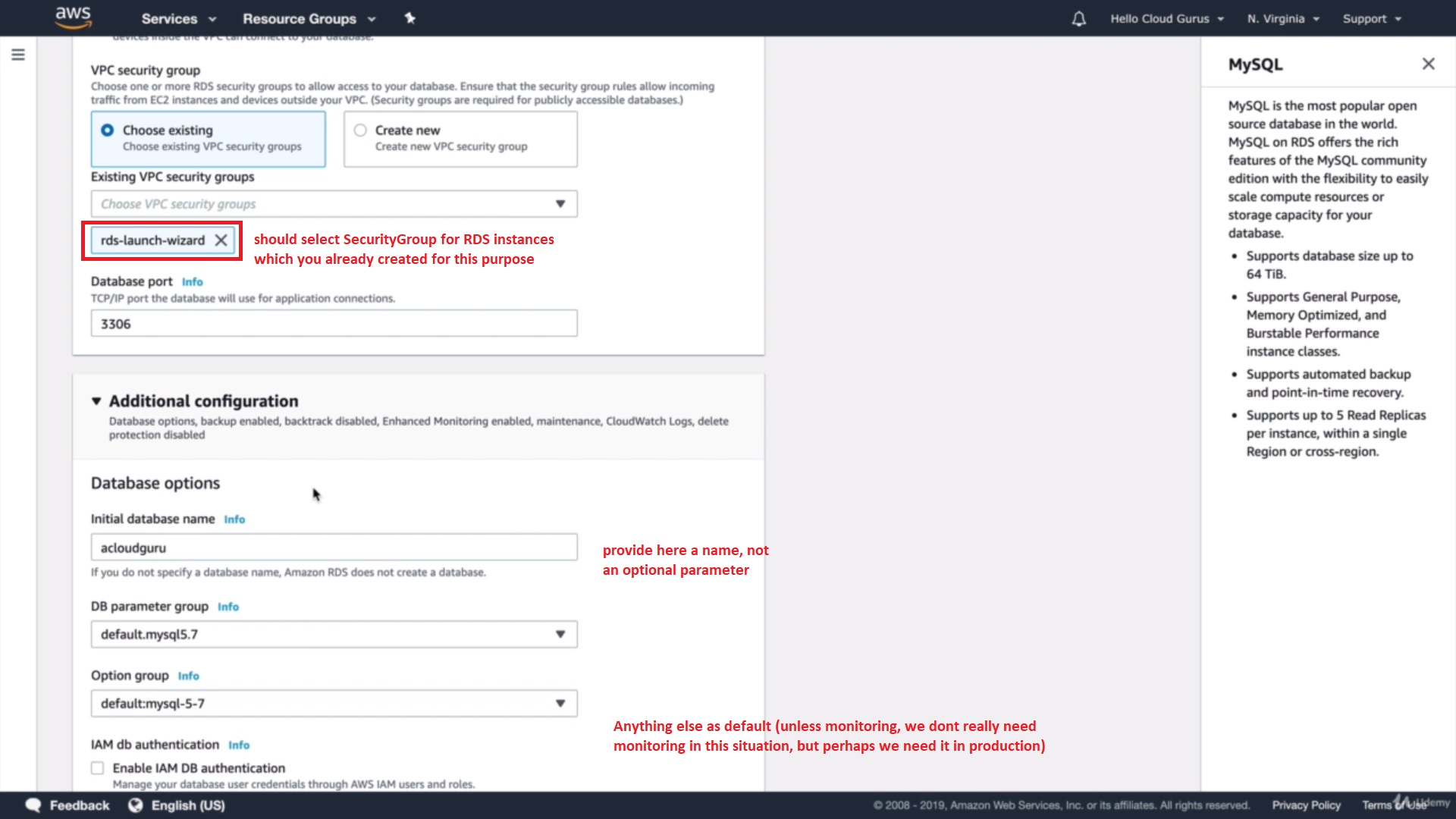
Task: Open the DB parameter group dropdown
Action: coord(334,635)
